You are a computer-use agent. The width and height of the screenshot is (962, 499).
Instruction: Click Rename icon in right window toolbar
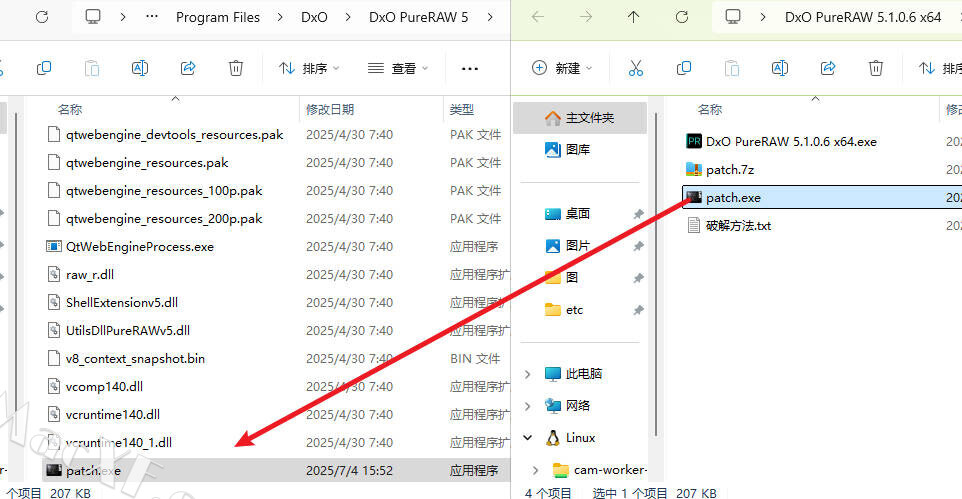(x=780, y=68)
